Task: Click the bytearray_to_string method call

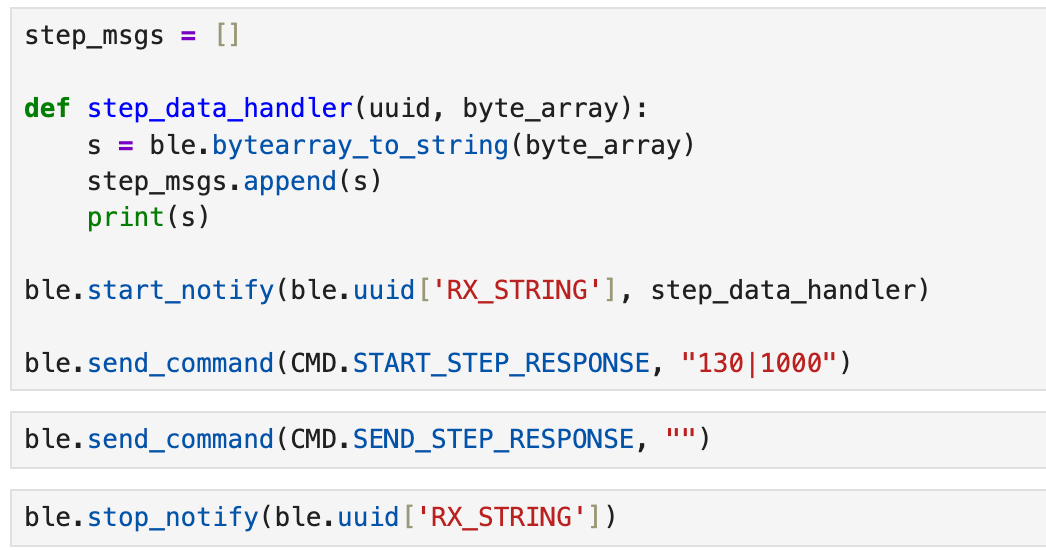Action: click(359, 145)
